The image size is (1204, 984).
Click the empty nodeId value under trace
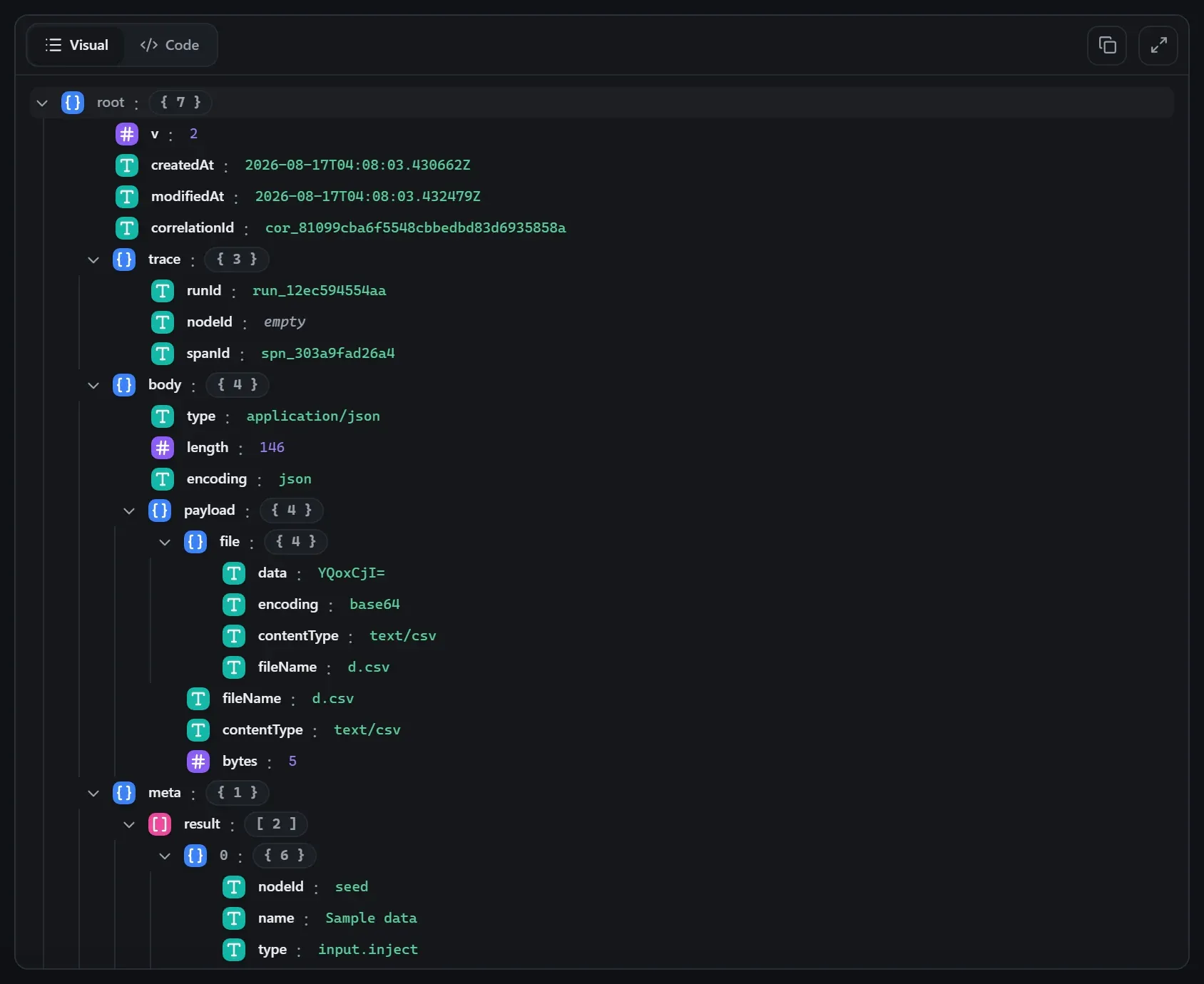(x=285, y=322)
